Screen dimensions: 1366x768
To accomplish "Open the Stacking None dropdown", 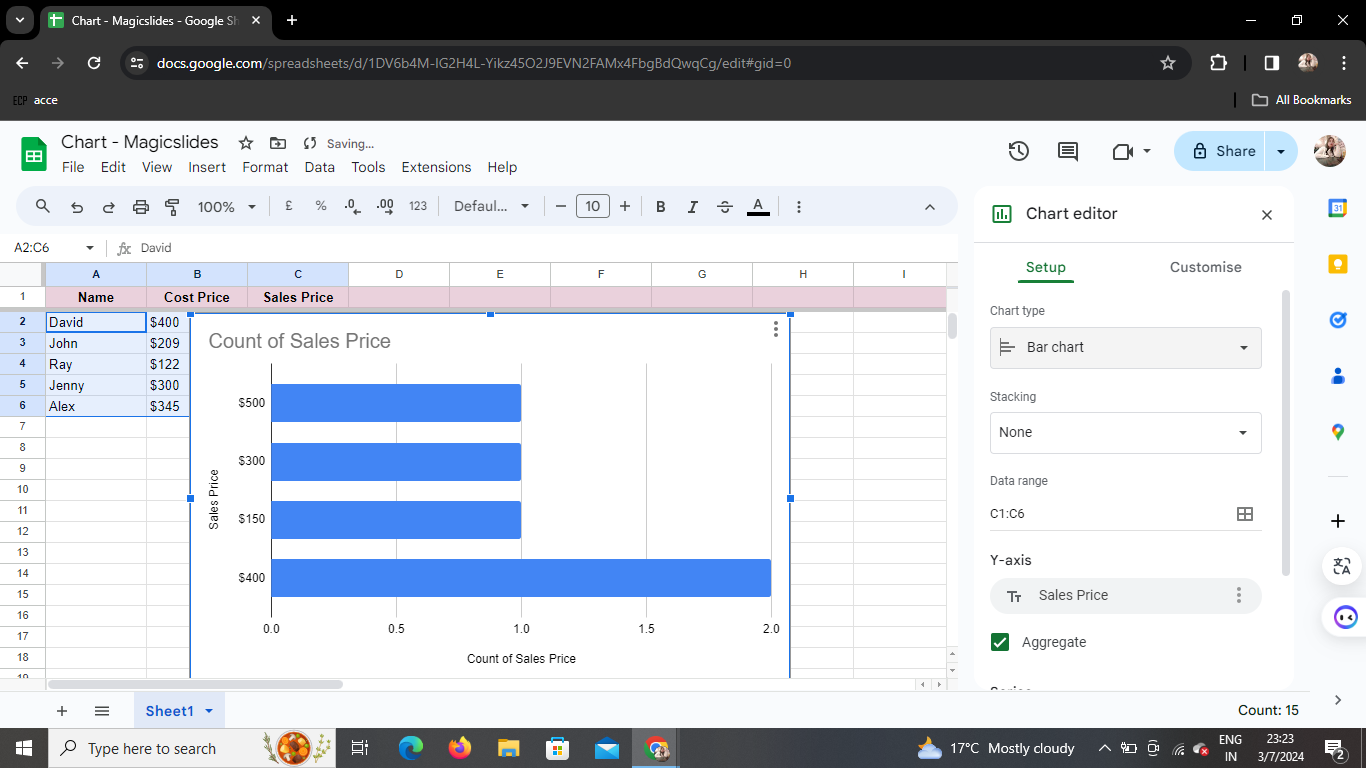I will tap(1126, 433).
